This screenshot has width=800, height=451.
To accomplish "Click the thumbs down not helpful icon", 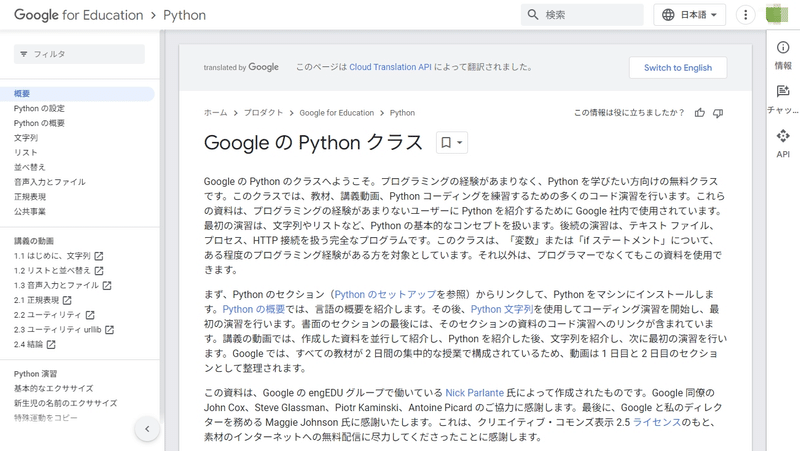I will (718, 113).
